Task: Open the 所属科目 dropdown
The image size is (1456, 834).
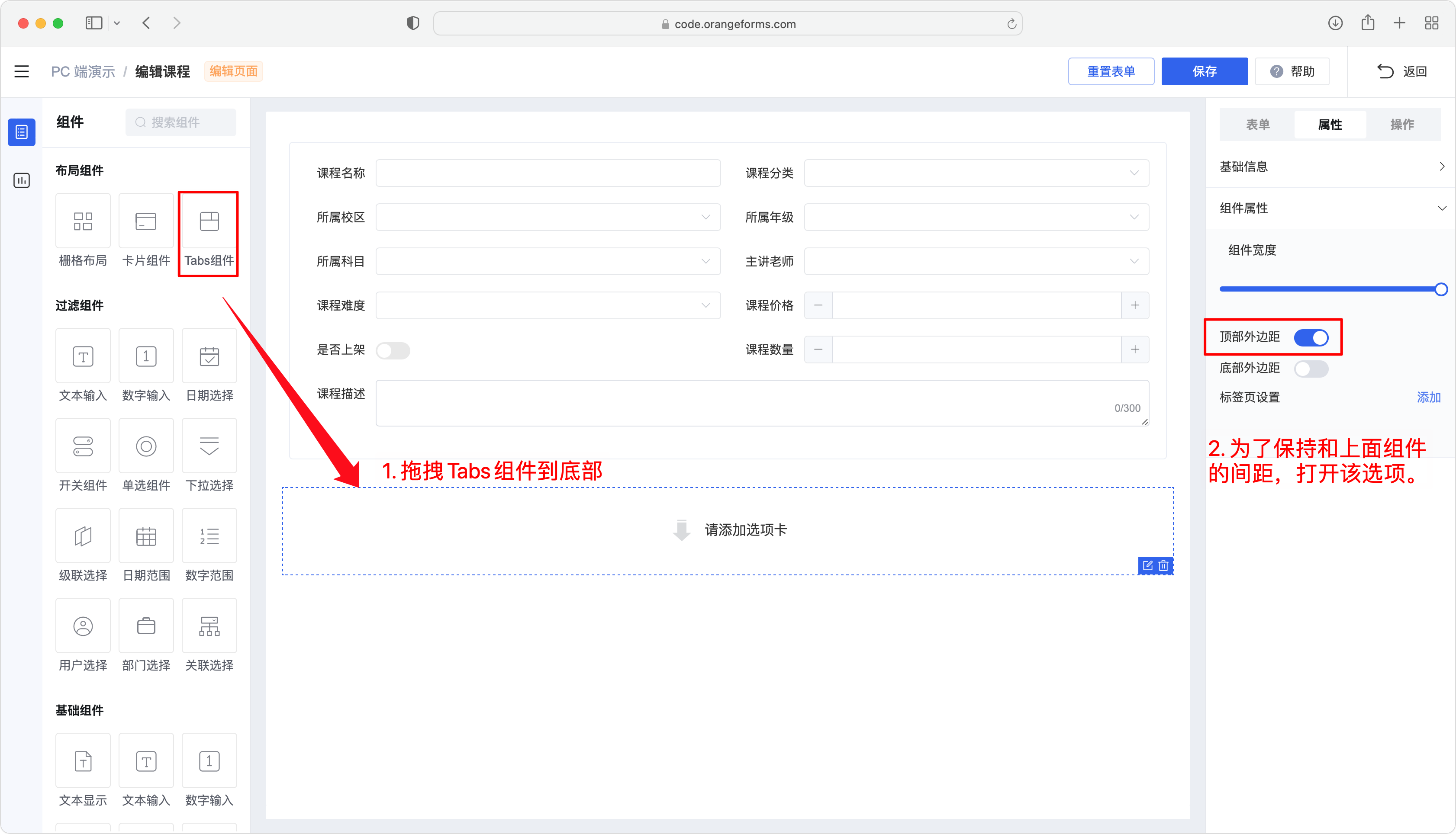Action: [548, 261]
